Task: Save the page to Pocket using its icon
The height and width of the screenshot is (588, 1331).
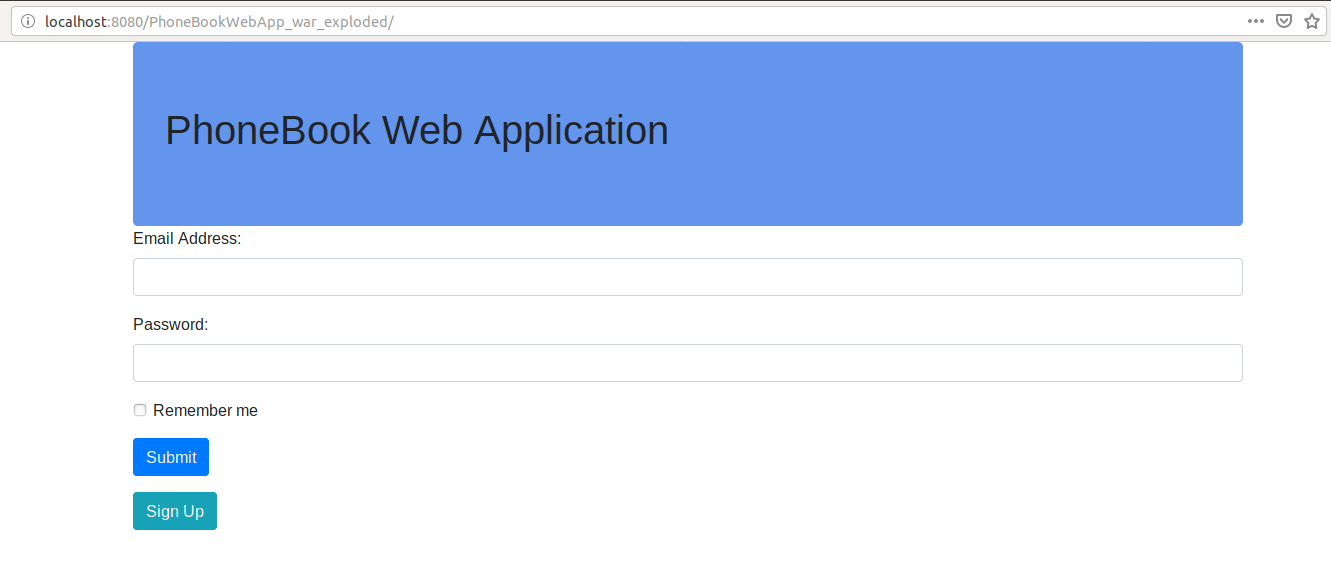Action: 1284,20
